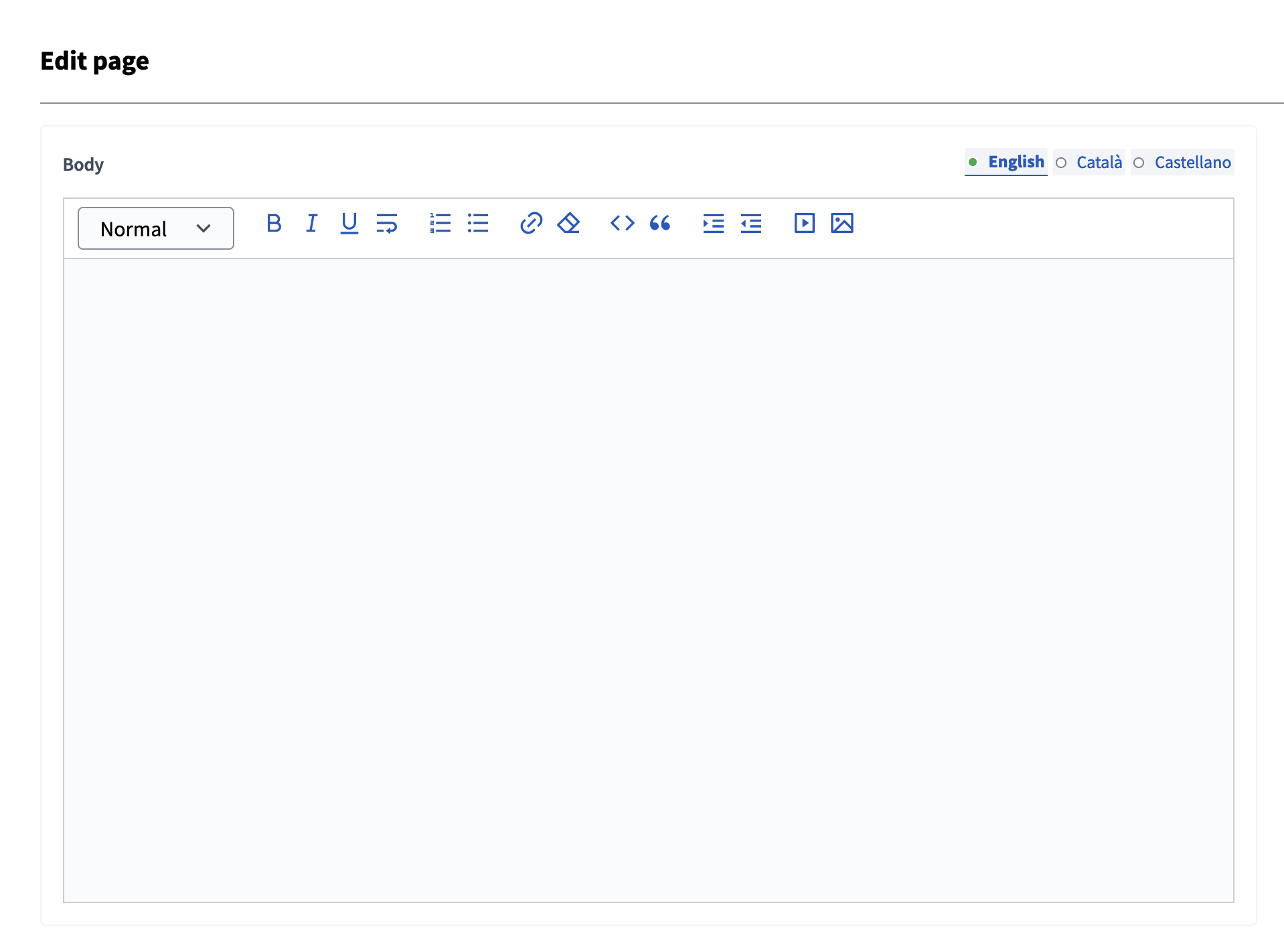This screenshot has width=1284, height=952.
Task: Open the Normal paragraph style dropdown
Action: [x=155, y=228]
